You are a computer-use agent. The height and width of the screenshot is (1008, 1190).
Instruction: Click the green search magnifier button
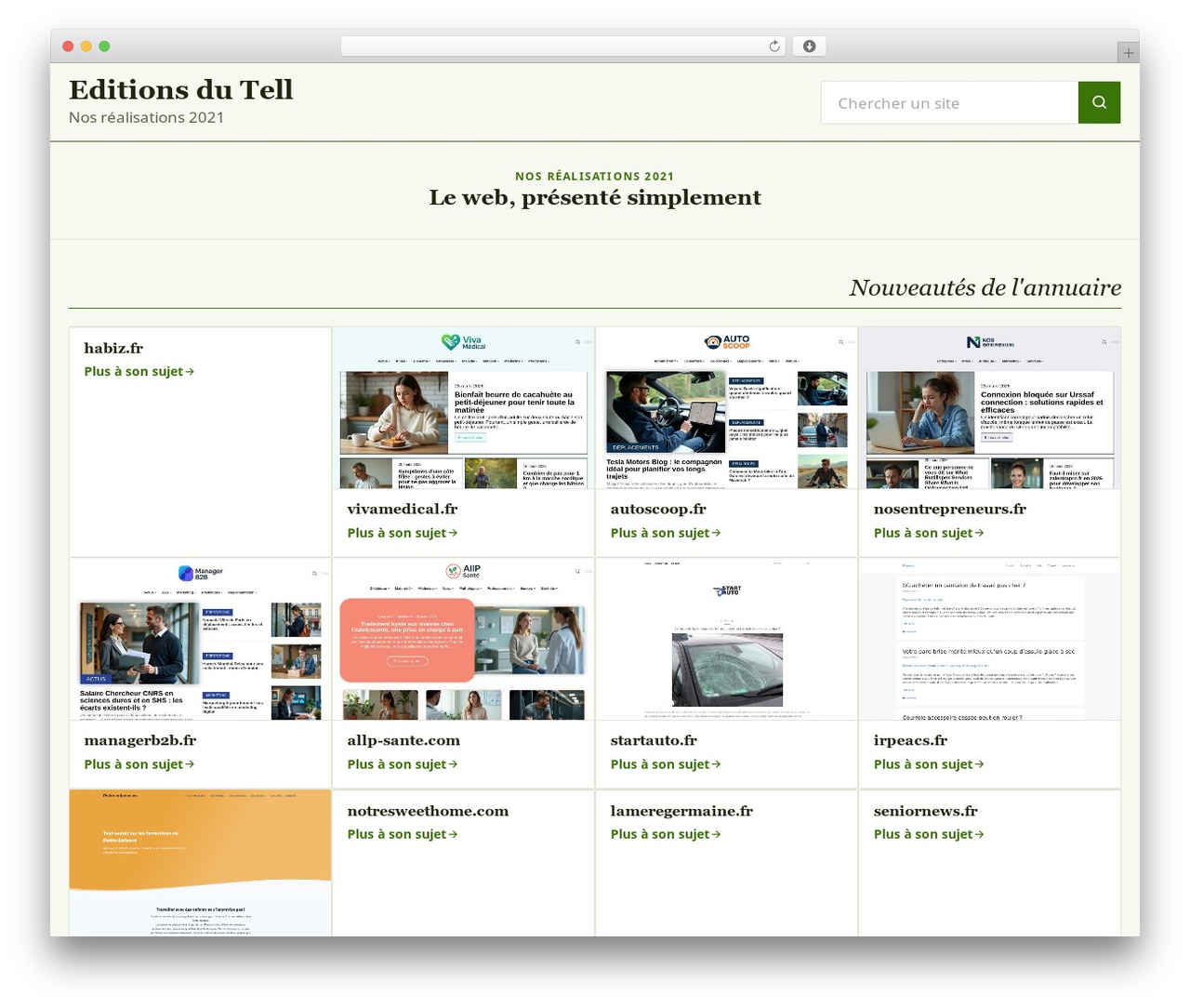point(1099,102)
